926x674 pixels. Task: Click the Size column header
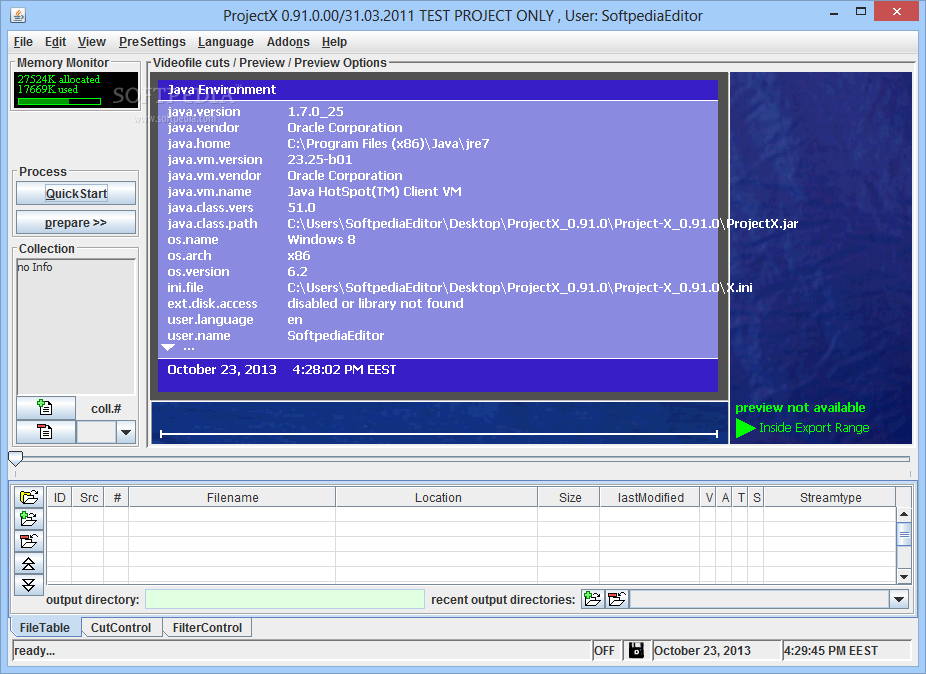point(570,497)
